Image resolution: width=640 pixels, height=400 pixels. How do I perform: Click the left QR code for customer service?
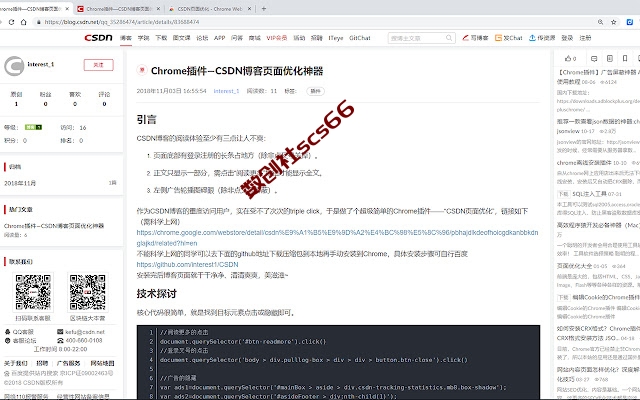pyautogui.click(x=33, y=292)
